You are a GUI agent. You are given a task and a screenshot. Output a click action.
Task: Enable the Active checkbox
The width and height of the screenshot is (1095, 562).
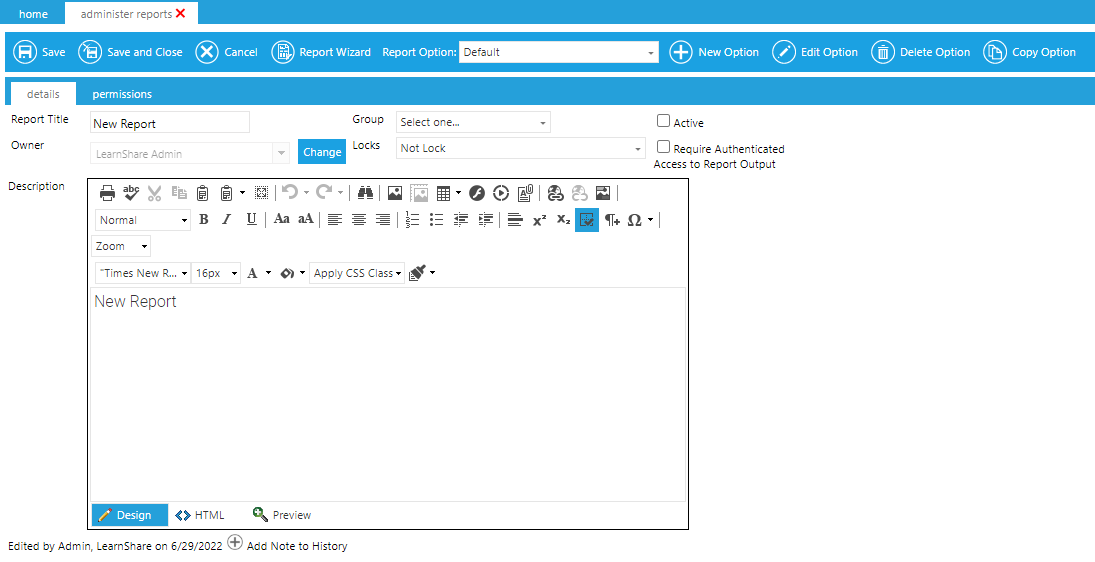pyautogui.click(x=663, y=121)
